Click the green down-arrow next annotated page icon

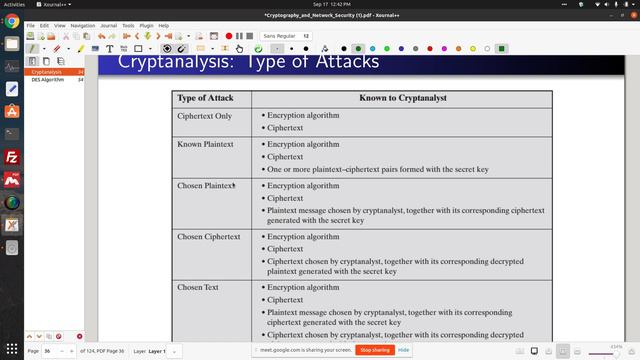click(147, 36)
